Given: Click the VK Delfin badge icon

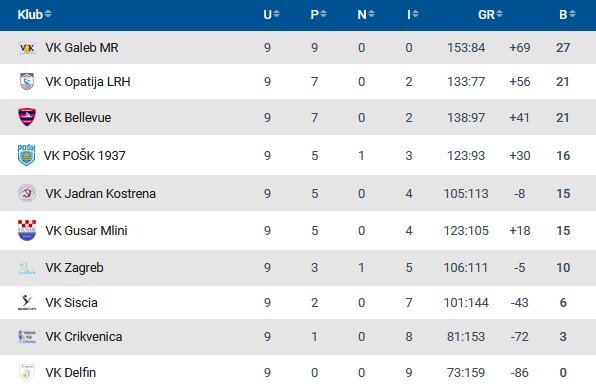Looking at the screenshot, I should pos(27,373).
